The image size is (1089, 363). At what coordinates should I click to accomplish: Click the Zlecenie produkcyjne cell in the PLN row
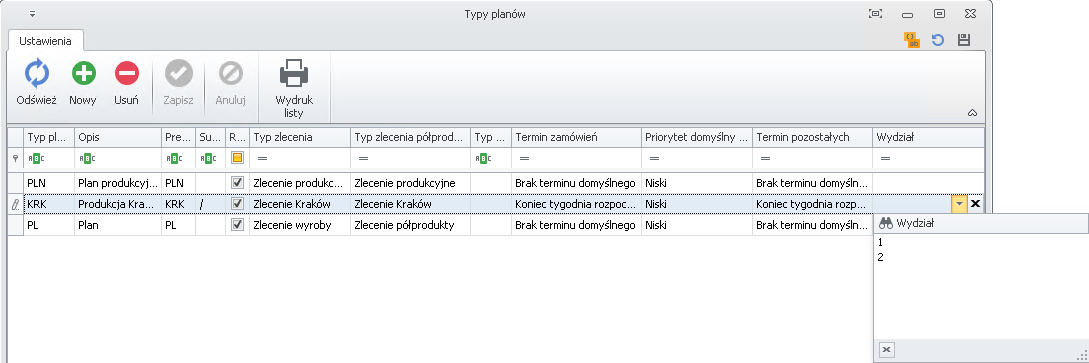pyautogui.click(x=410, y=183)
